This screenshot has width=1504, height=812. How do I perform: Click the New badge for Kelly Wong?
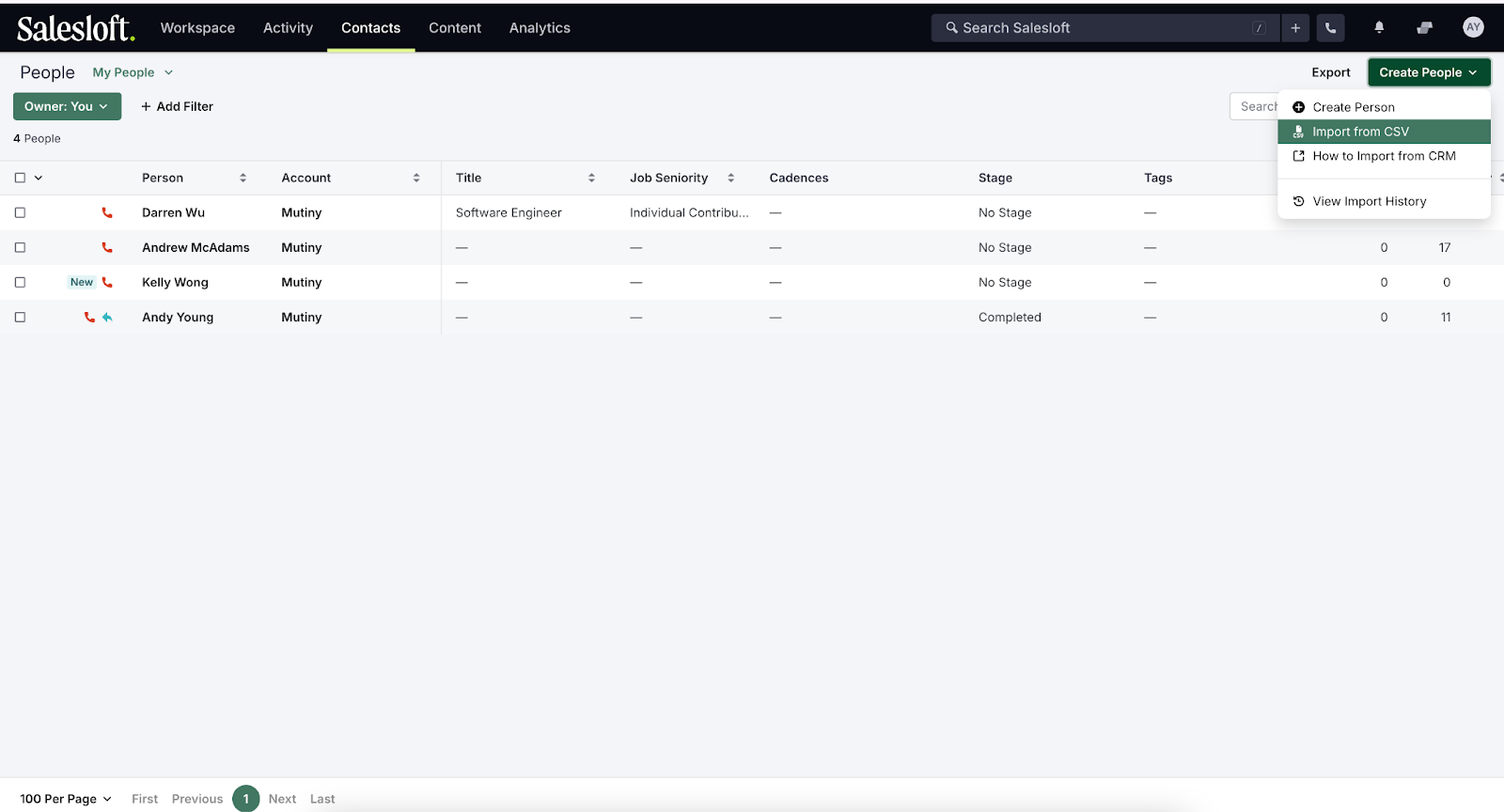point(82,283)
